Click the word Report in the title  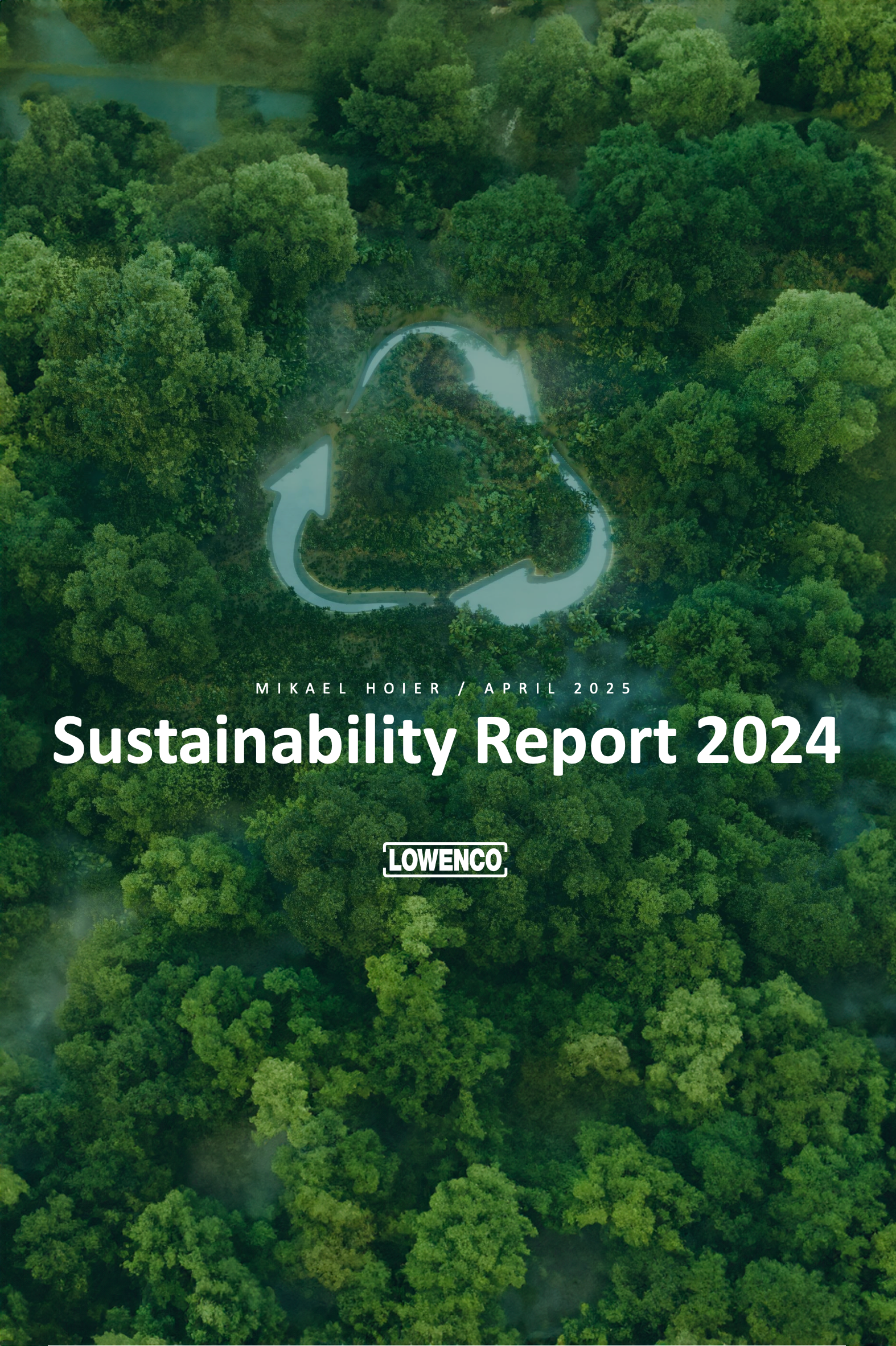coord(576,741)
